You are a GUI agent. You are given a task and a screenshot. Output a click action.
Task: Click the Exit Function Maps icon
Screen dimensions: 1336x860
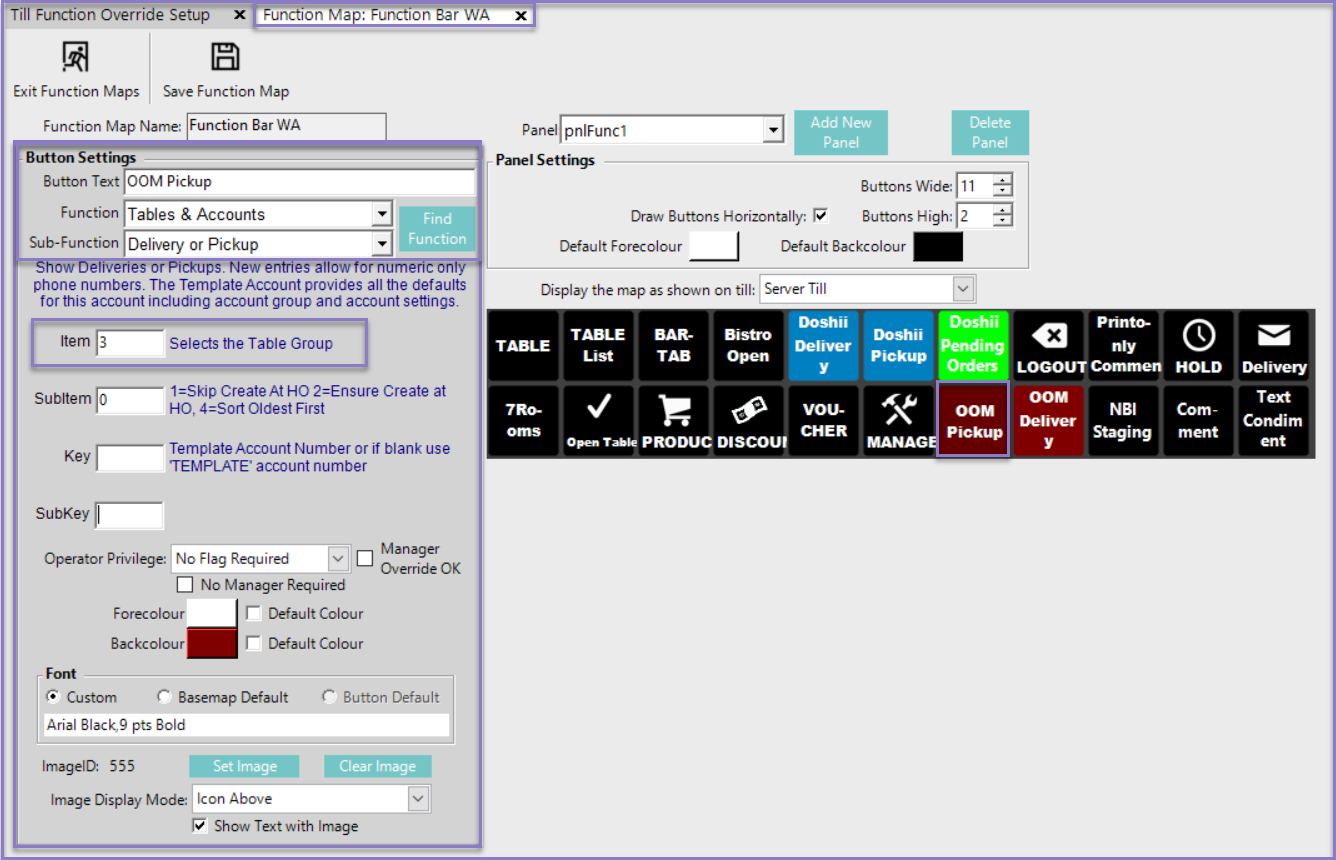[76, 58]
